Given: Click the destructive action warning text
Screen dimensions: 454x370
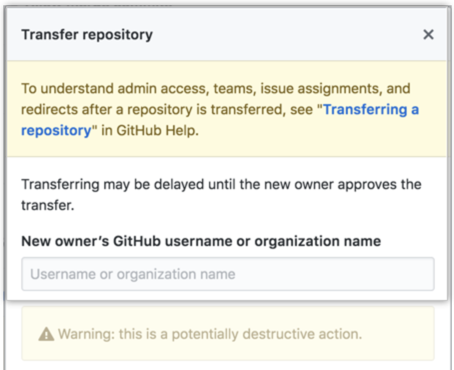Looking at the screenshot, I should click(210, 334).
